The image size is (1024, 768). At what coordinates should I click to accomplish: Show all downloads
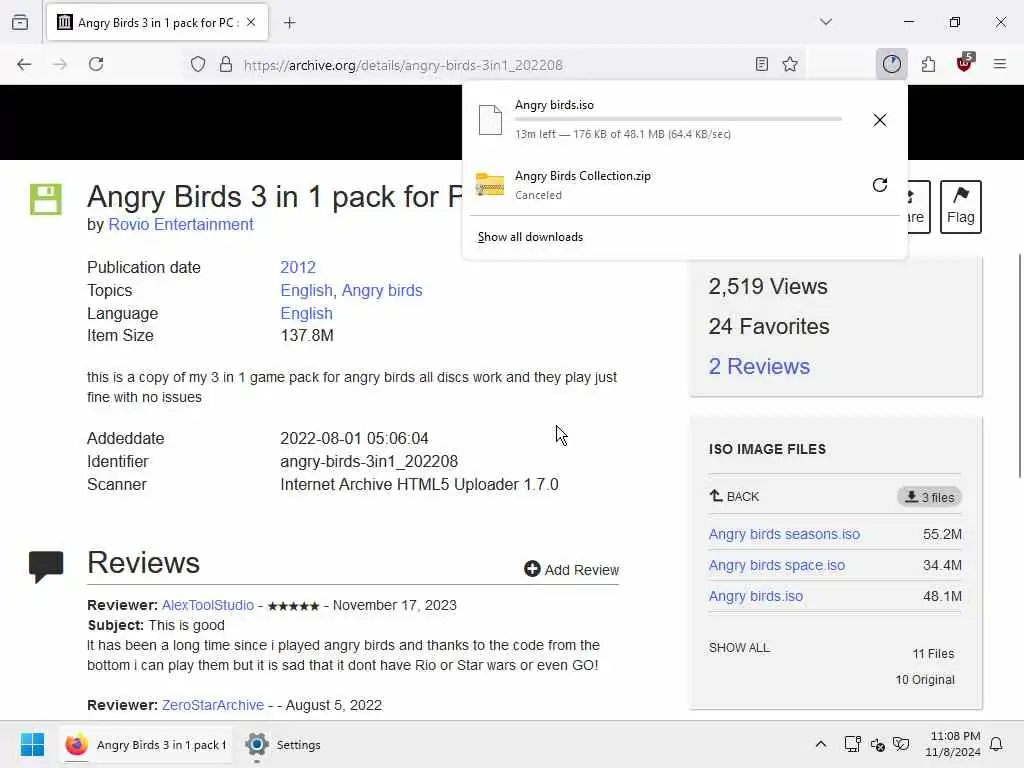530,236
